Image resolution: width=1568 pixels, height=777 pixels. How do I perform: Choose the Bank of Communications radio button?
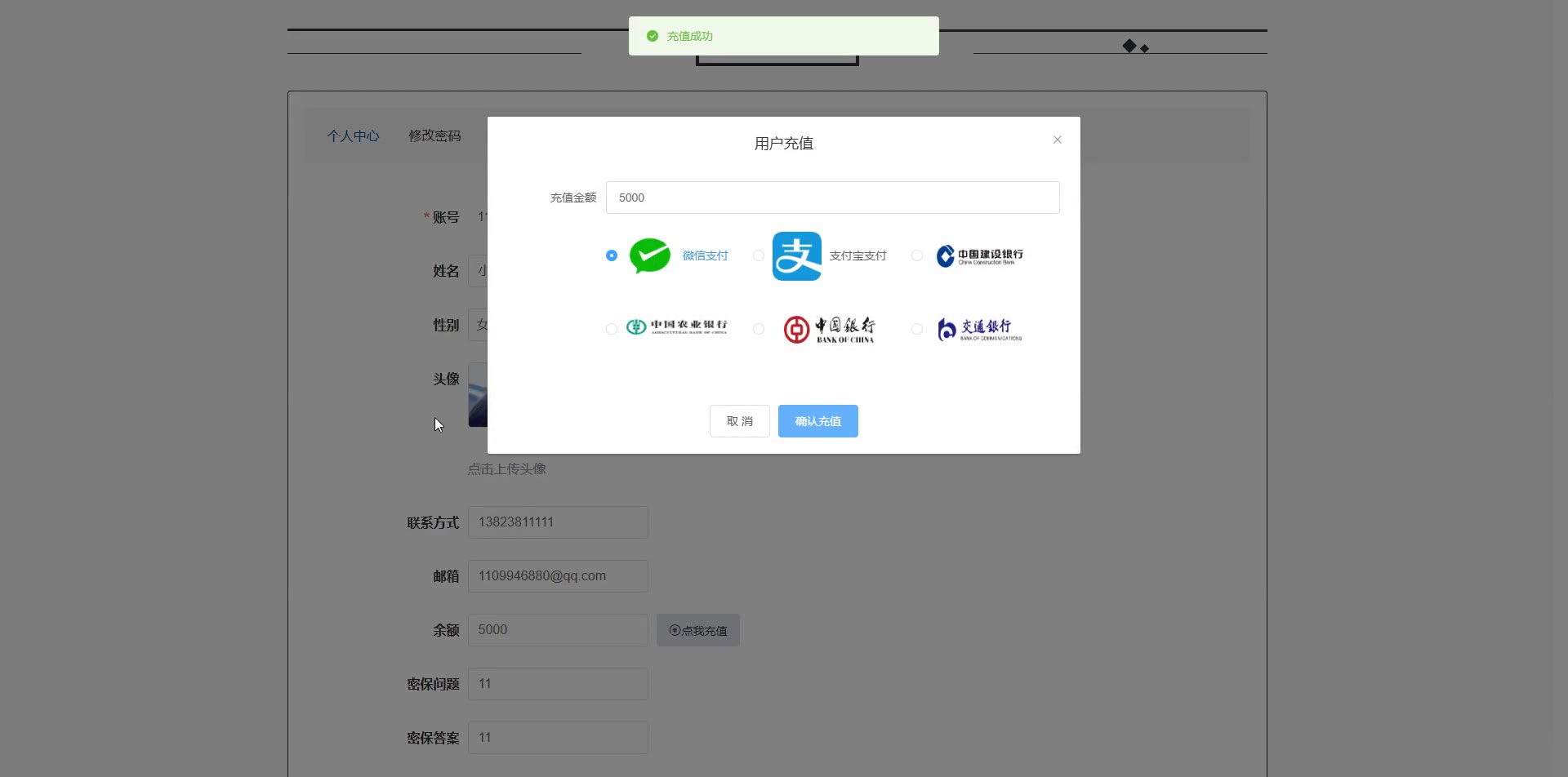click(917, 329)
